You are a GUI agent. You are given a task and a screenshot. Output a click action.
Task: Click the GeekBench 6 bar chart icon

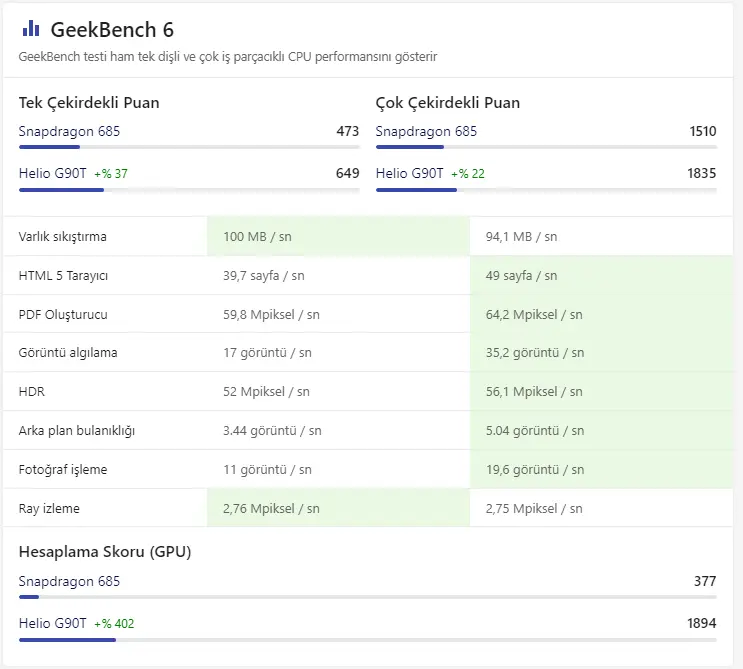[31, 28]
